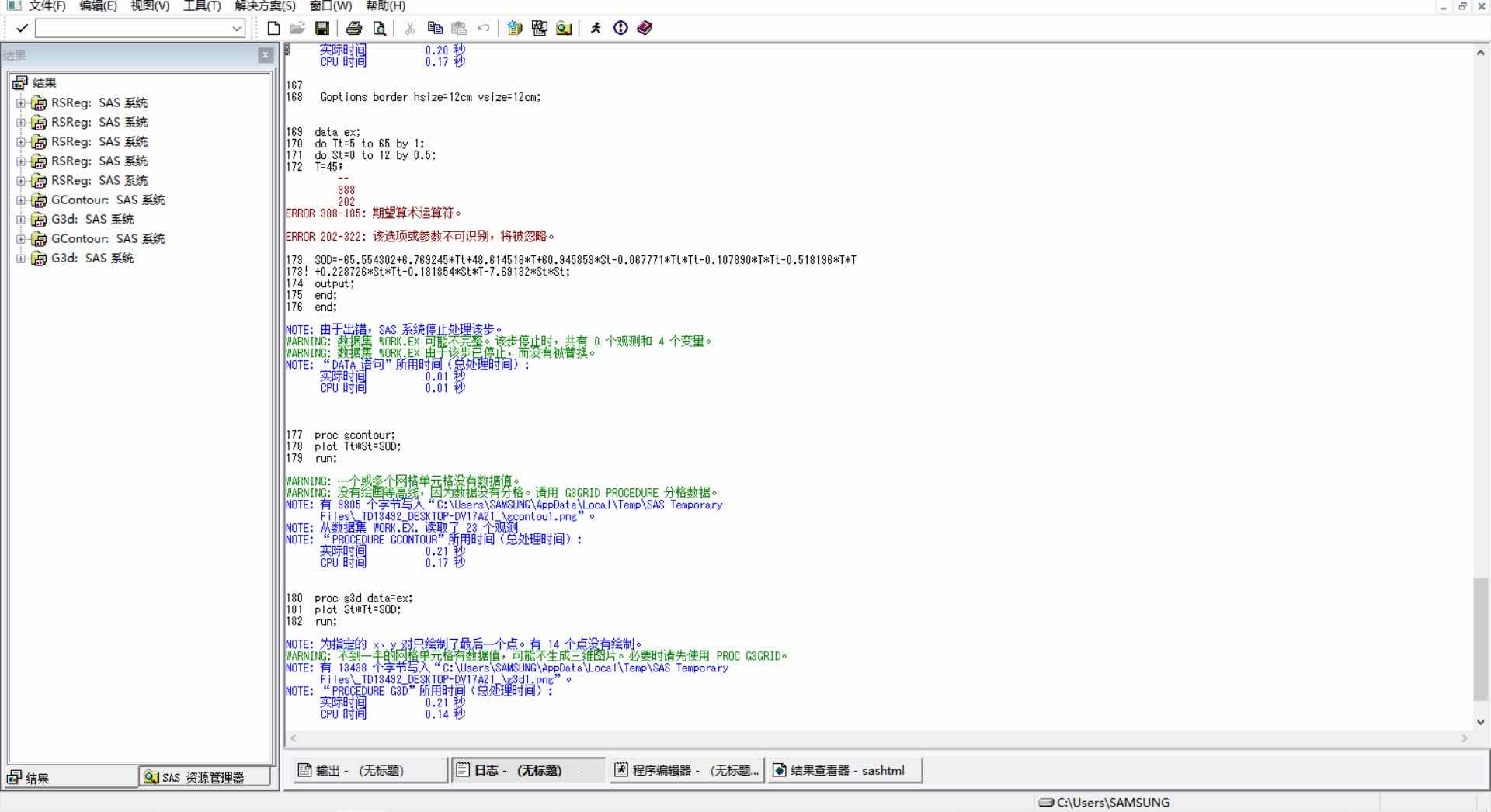Open SAS Explorer via the magnifier folder toolbar icon
The image size is (1491, 812).
point(564,29)
